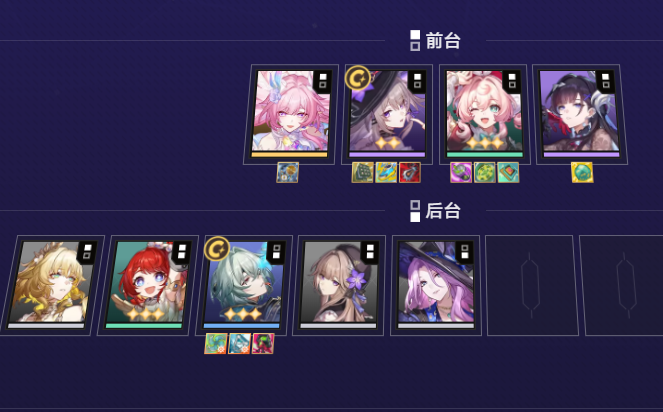Toggle the position indicator on the black-haired woman's card

(605, 81)
